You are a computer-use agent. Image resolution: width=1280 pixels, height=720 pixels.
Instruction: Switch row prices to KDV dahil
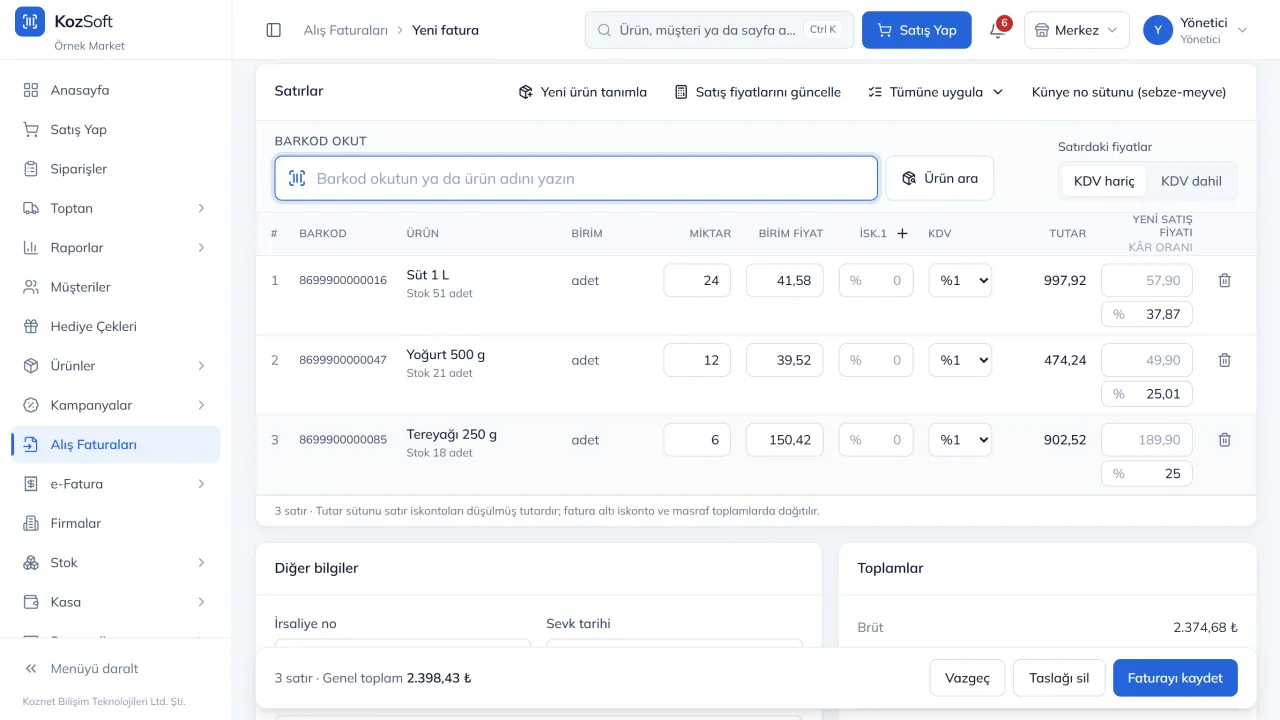coord(1191,181)
